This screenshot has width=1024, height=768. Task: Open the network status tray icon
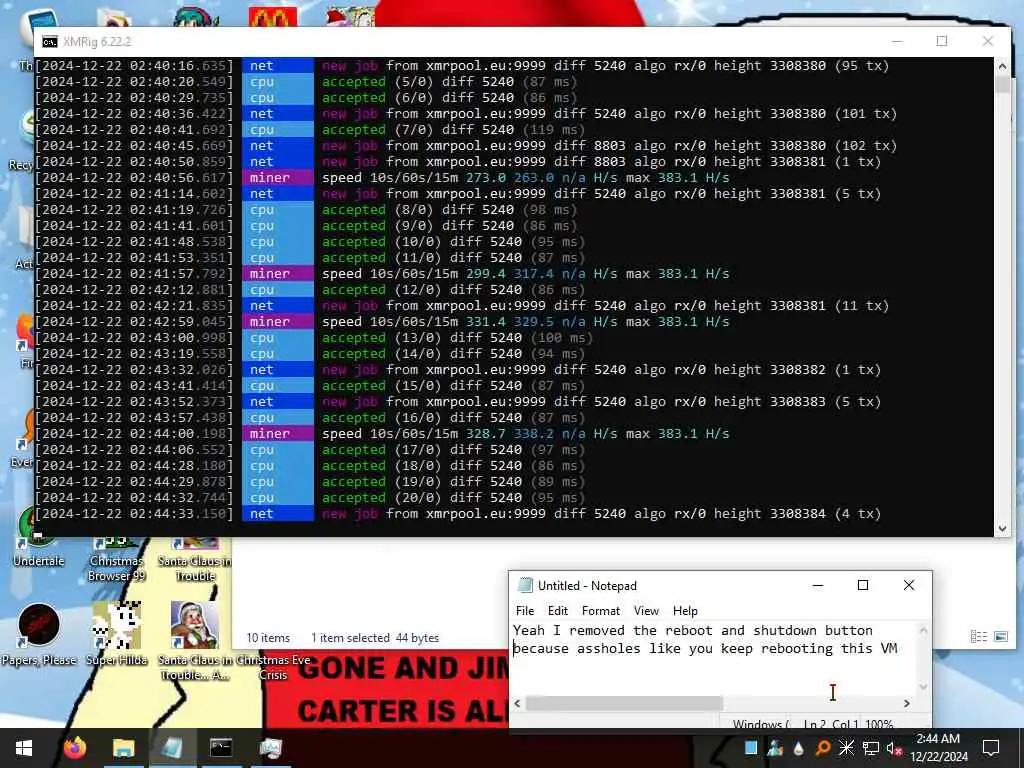(871, 748)
